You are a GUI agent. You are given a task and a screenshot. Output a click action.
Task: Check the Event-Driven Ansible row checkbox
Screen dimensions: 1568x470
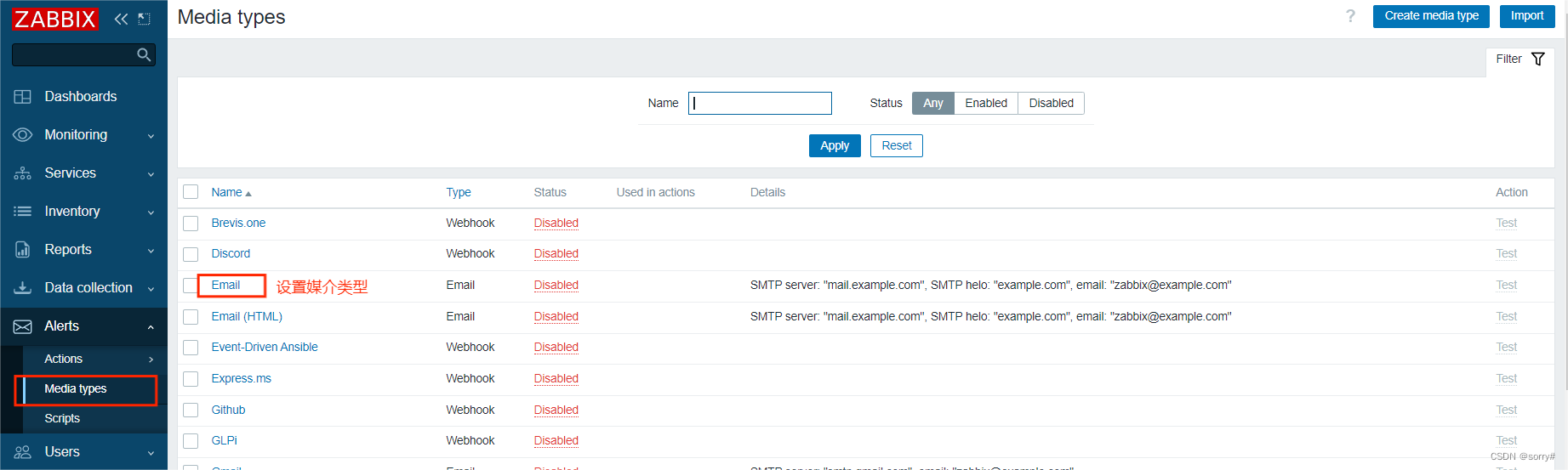pyautogui.click(x=191, y=348)
